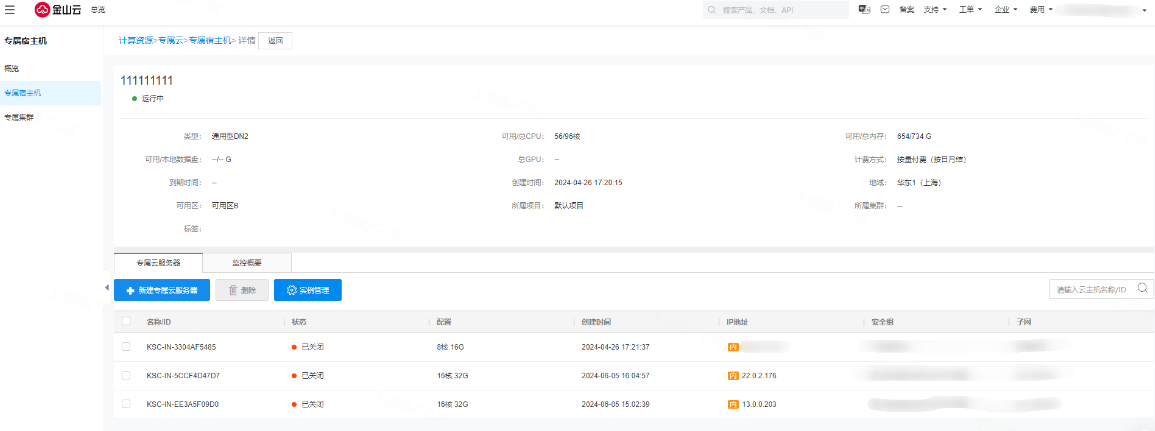Open the hamburger navigation menu
Image resolution: width=1155 pixels, height=431 pixels.
(x=11, y=10)
